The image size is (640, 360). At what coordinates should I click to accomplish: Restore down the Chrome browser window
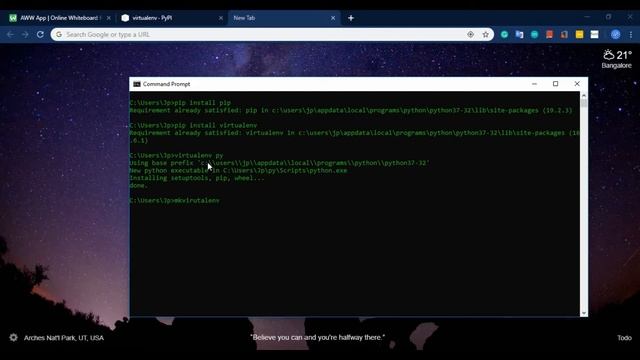pyautogui.click(x=609, y=17)
